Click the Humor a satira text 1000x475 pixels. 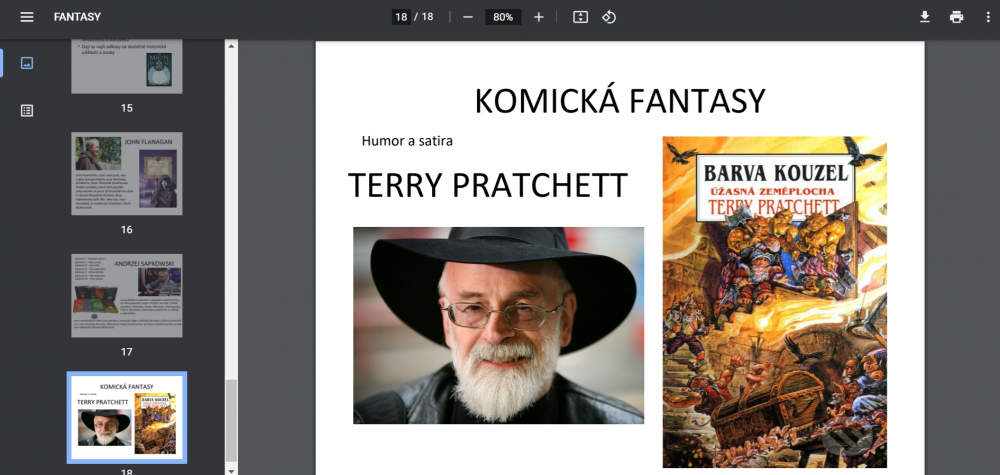407,141
